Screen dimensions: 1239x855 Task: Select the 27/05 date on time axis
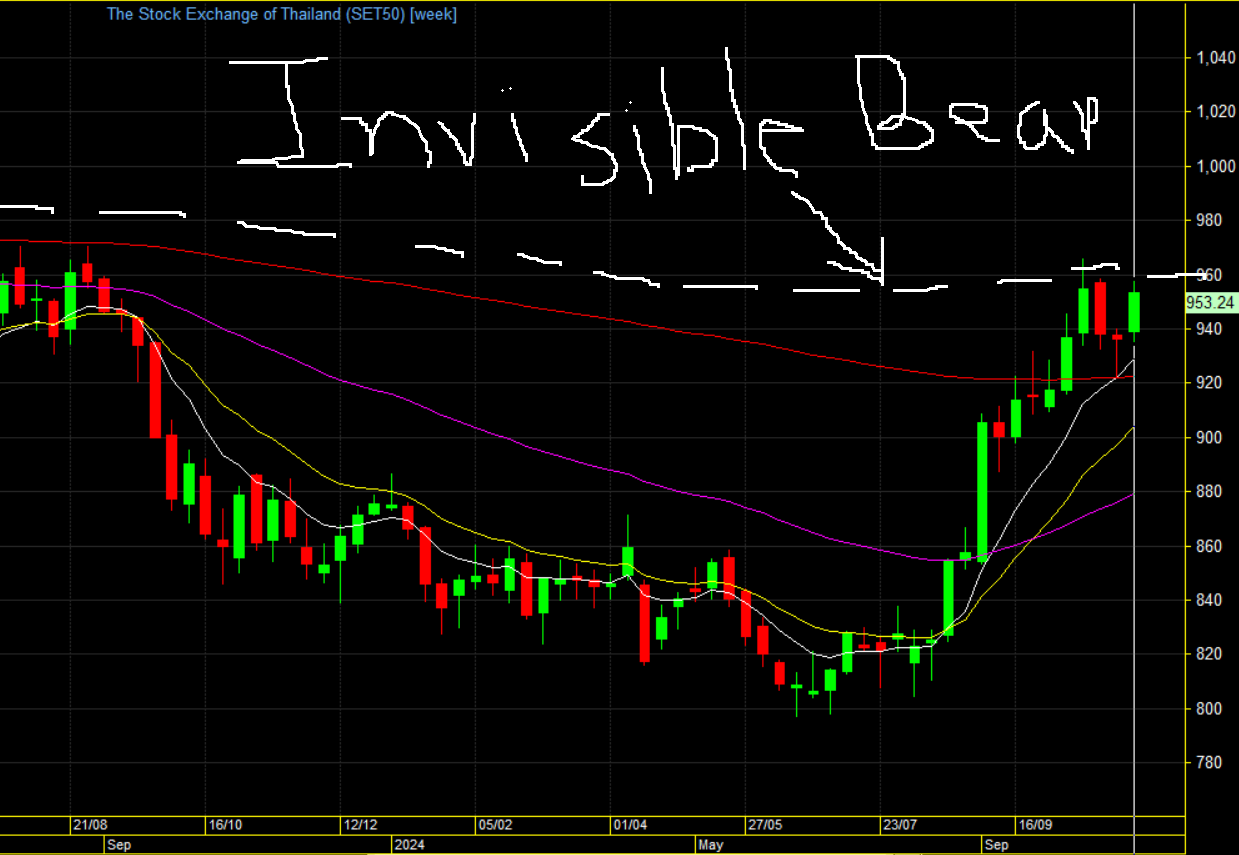(765, 825)
